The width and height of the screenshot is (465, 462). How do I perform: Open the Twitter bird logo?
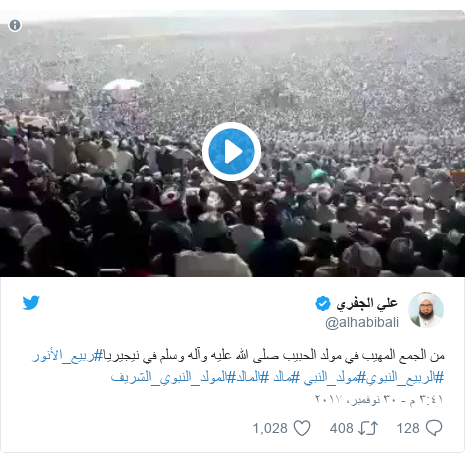click(31, 302)
